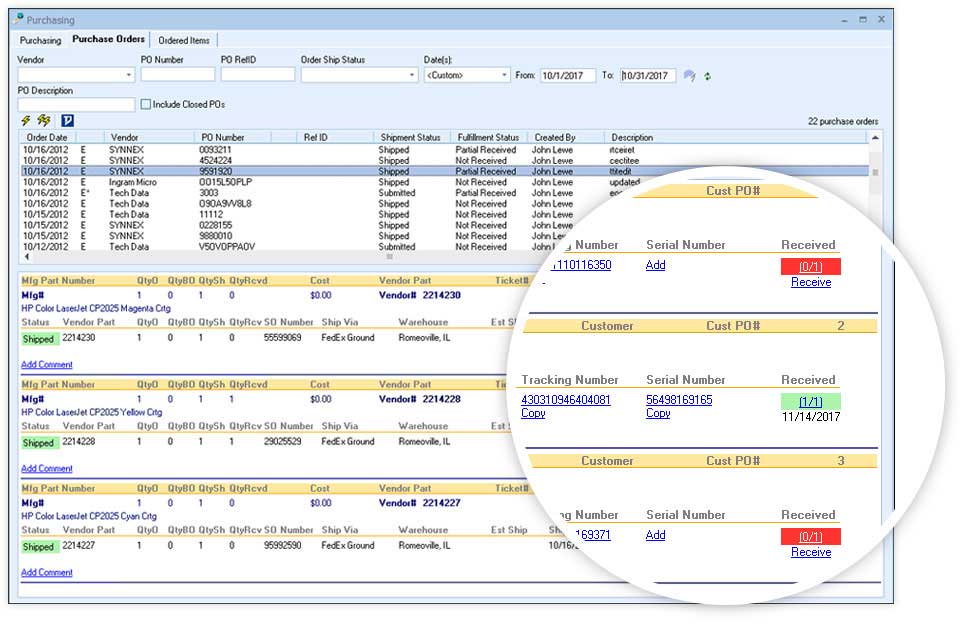Screen dimensions: 964x624
Task: Open the Order Ship Status dropdown
Action: pos(410,74)
